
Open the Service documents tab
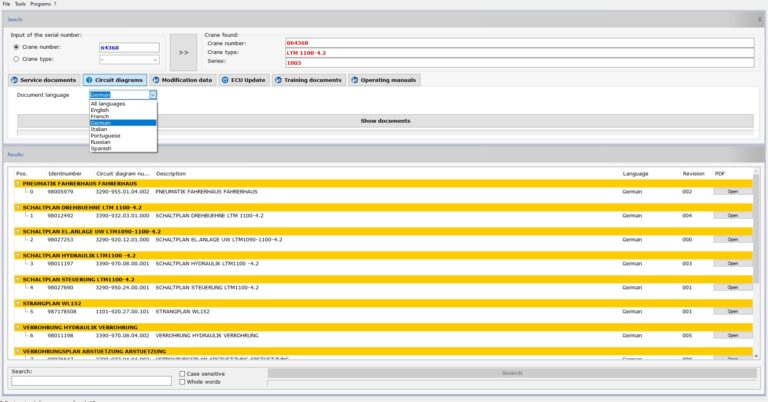tap(44, 80)
